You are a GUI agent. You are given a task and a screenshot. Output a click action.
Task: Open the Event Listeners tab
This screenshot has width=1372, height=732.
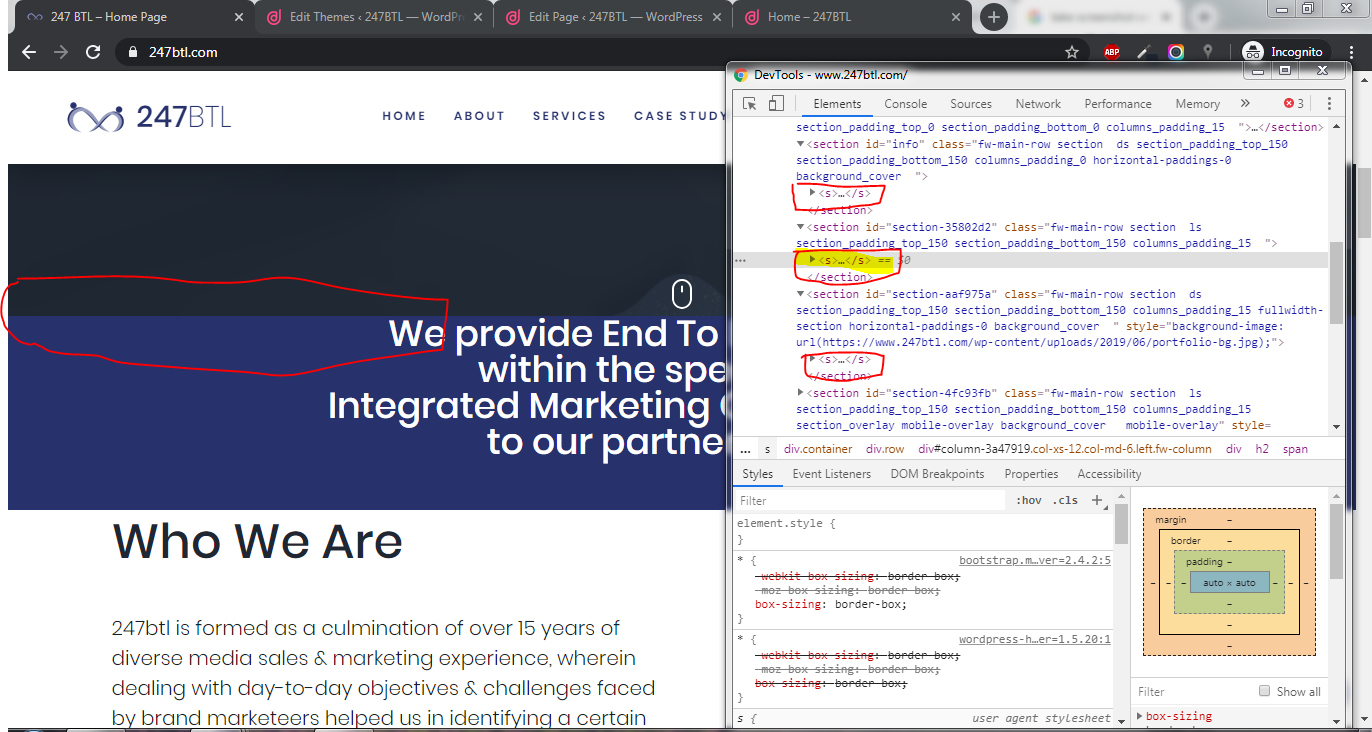tap(831, 474)
